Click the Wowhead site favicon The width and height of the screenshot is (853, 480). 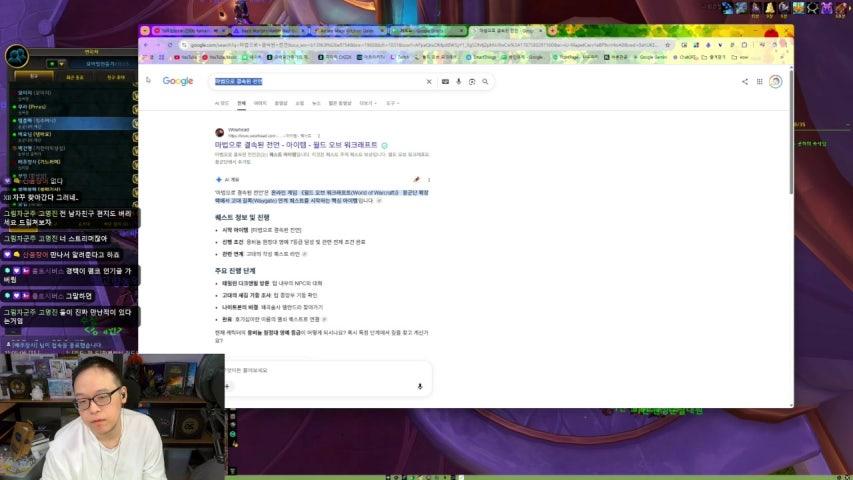(220, 132)
